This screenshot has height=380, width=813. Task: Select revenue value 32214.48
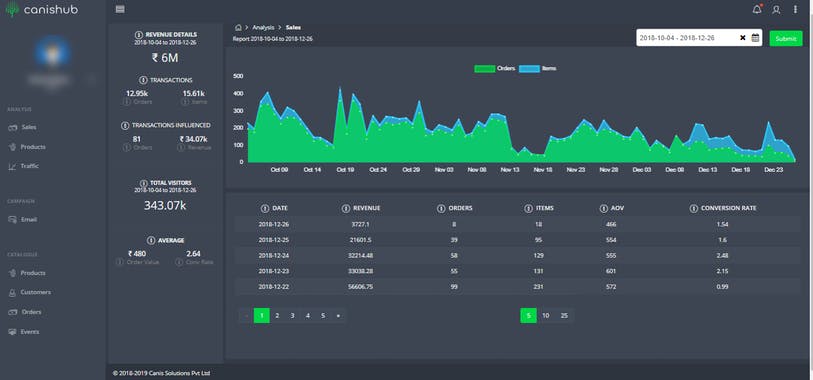tap(361, 256)
